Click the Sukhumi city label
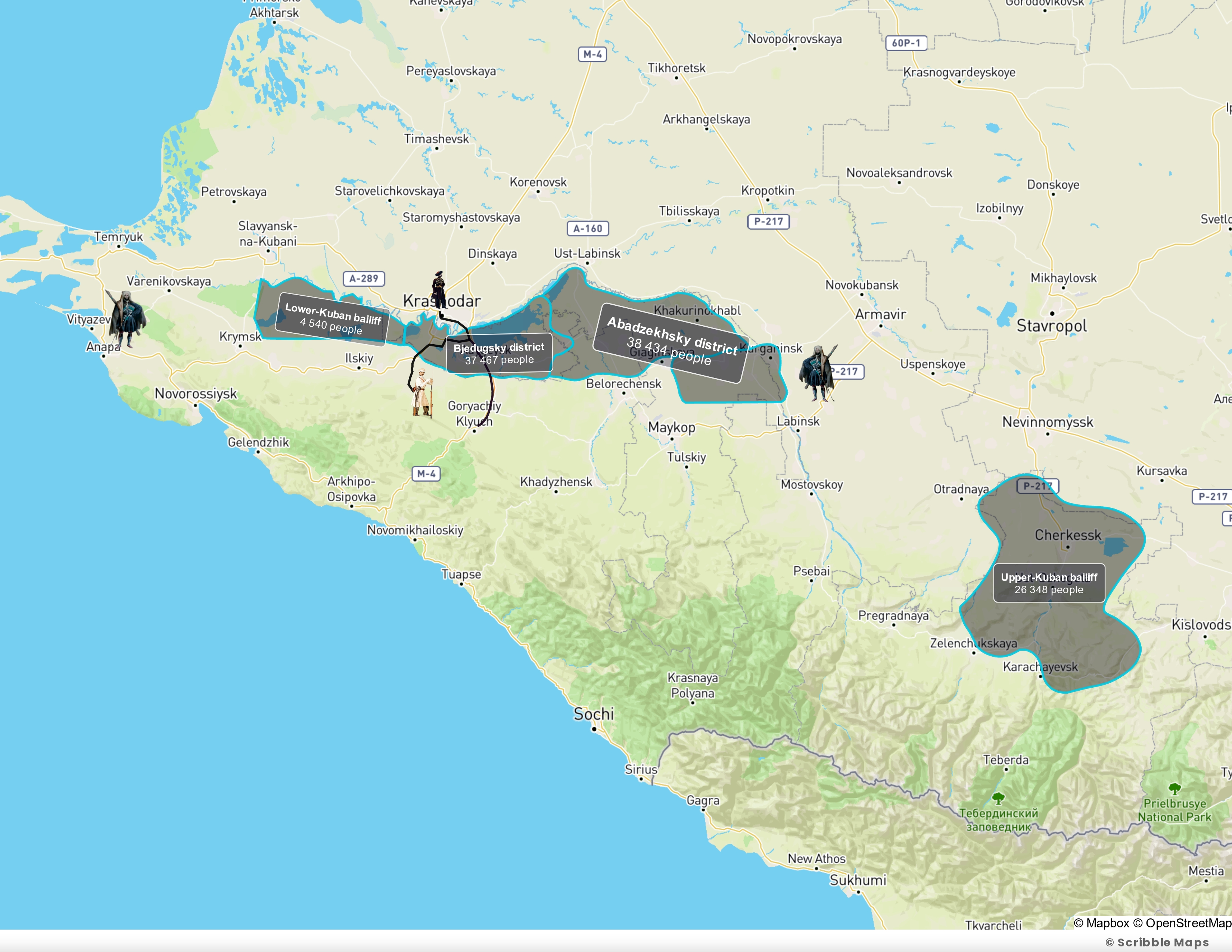The image size is (1232, 952). (858, 880)
